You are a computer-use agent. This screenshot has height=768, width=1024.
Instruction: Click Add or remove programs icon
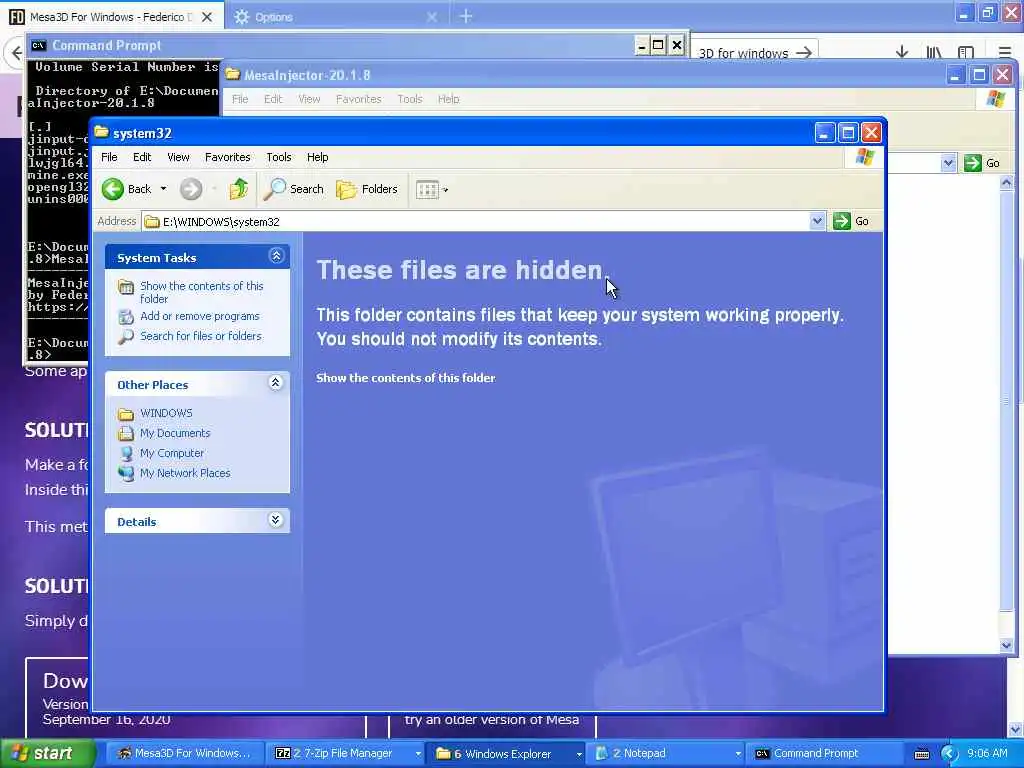tap(126, 317)
